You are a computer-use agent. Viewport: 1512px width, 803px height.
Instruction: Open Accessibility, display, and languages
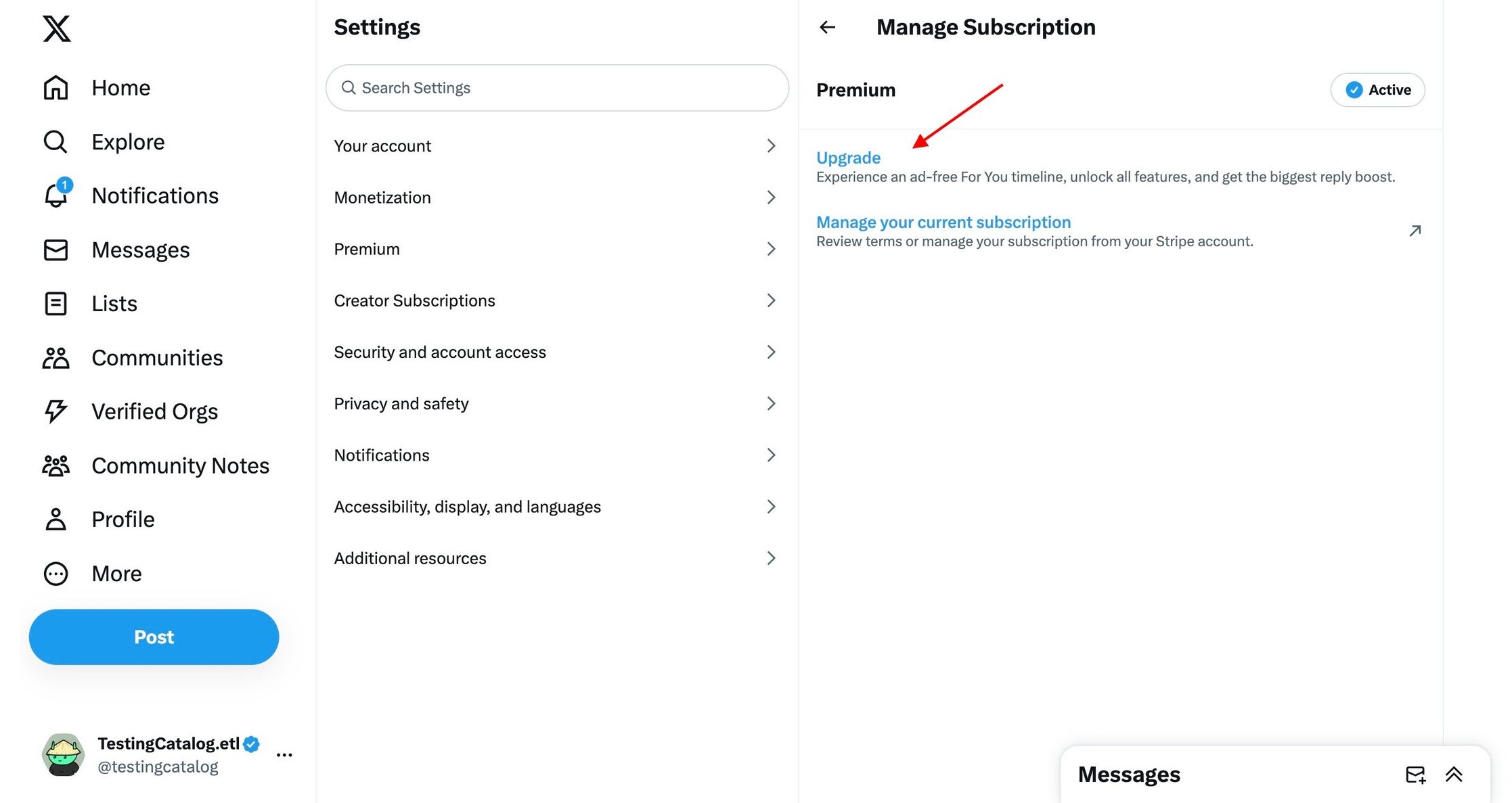[555, 507]
